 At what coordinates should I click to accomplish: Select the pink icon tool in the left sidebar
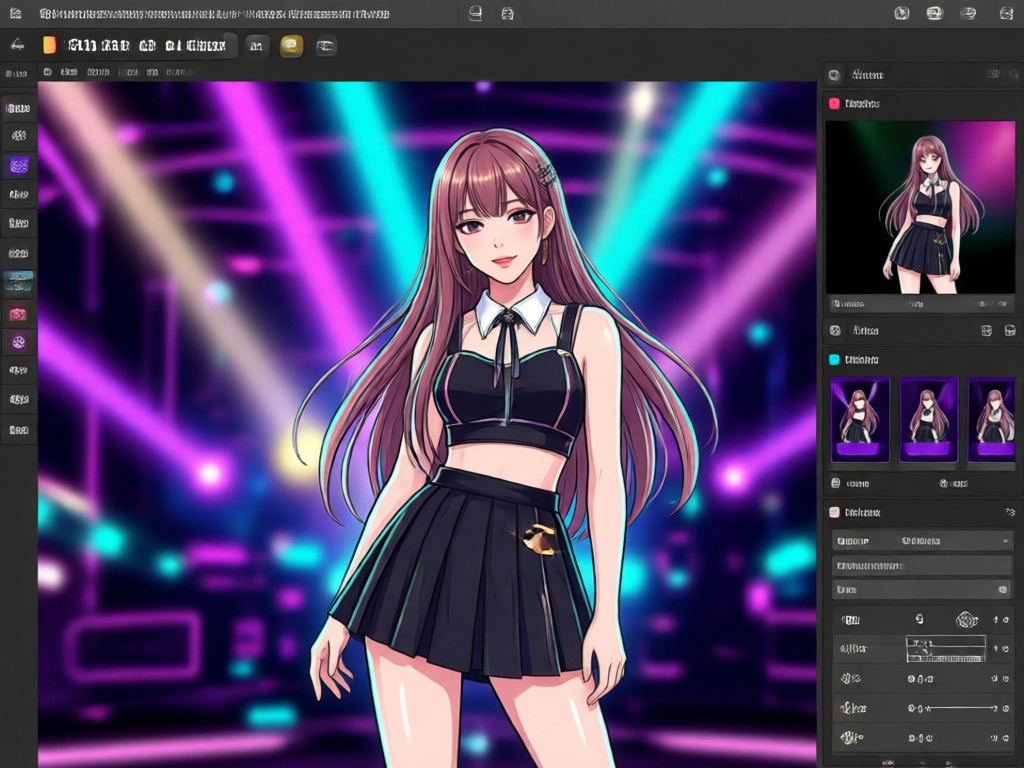tap(18, 314)
